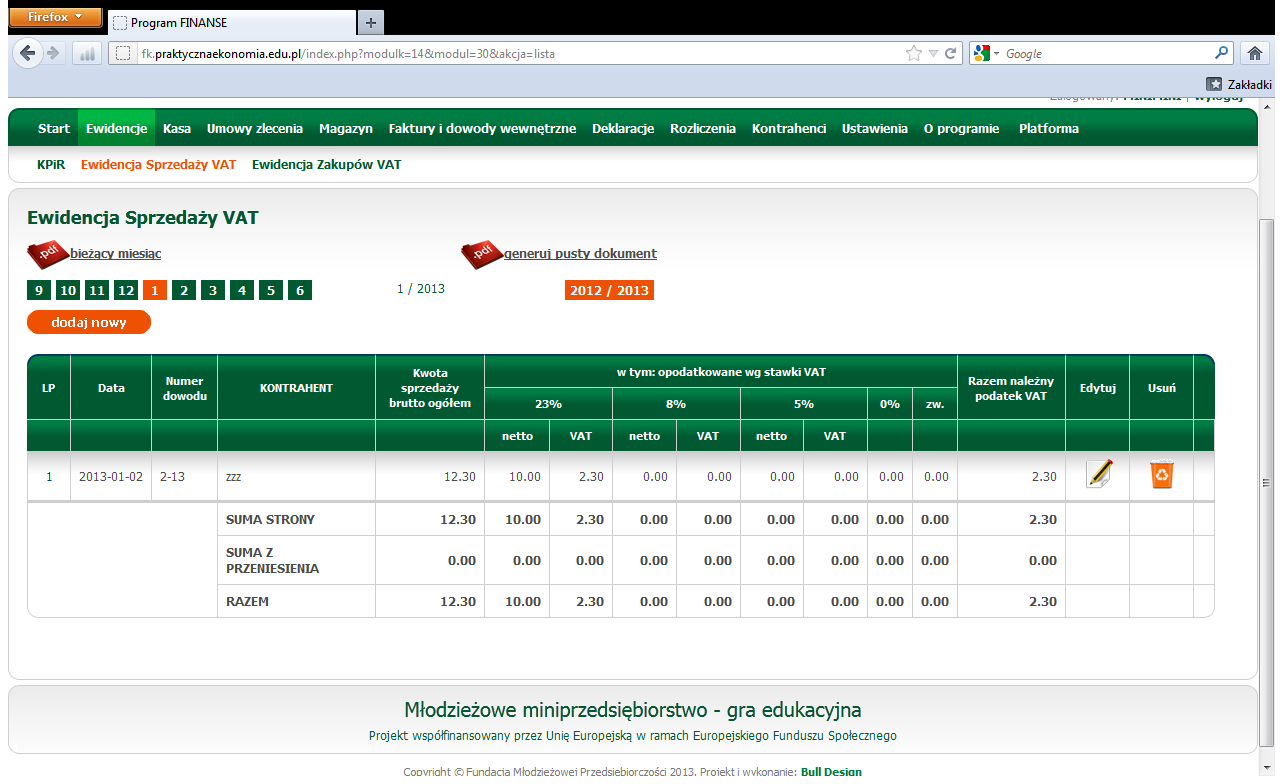
Task: Click the search magnifier in the Google box
Action: 1222,53
